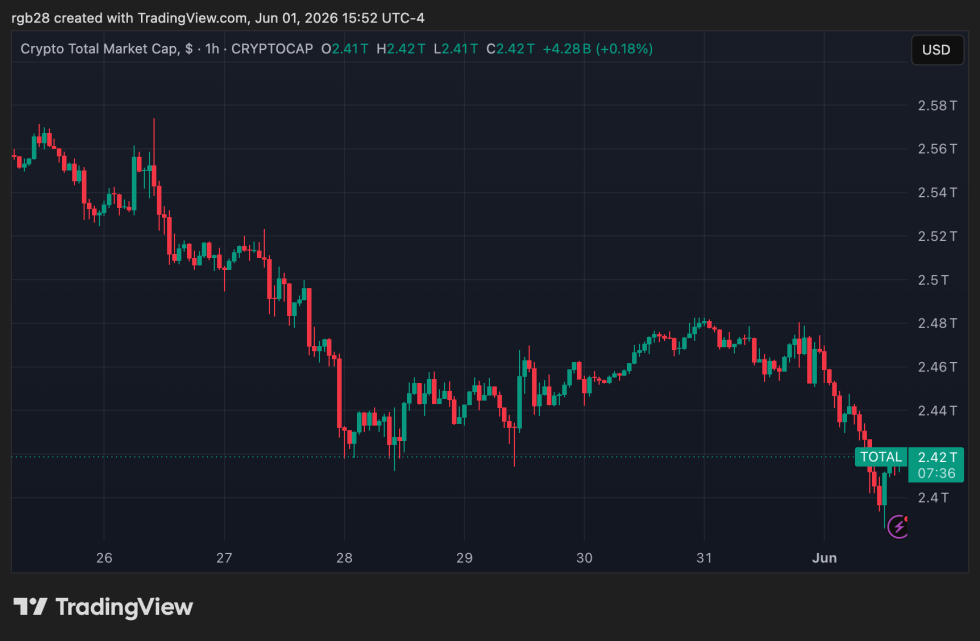Click the open value O2.41 T
980x641 pixels.
pos(345,49)
